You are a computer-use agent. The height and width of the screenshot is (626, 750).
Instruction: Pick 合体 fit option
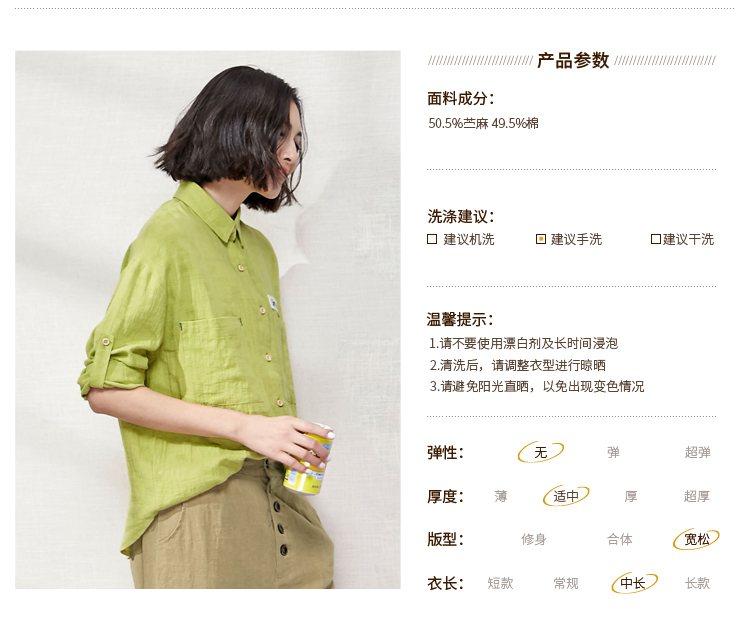[x=620, y=539]
